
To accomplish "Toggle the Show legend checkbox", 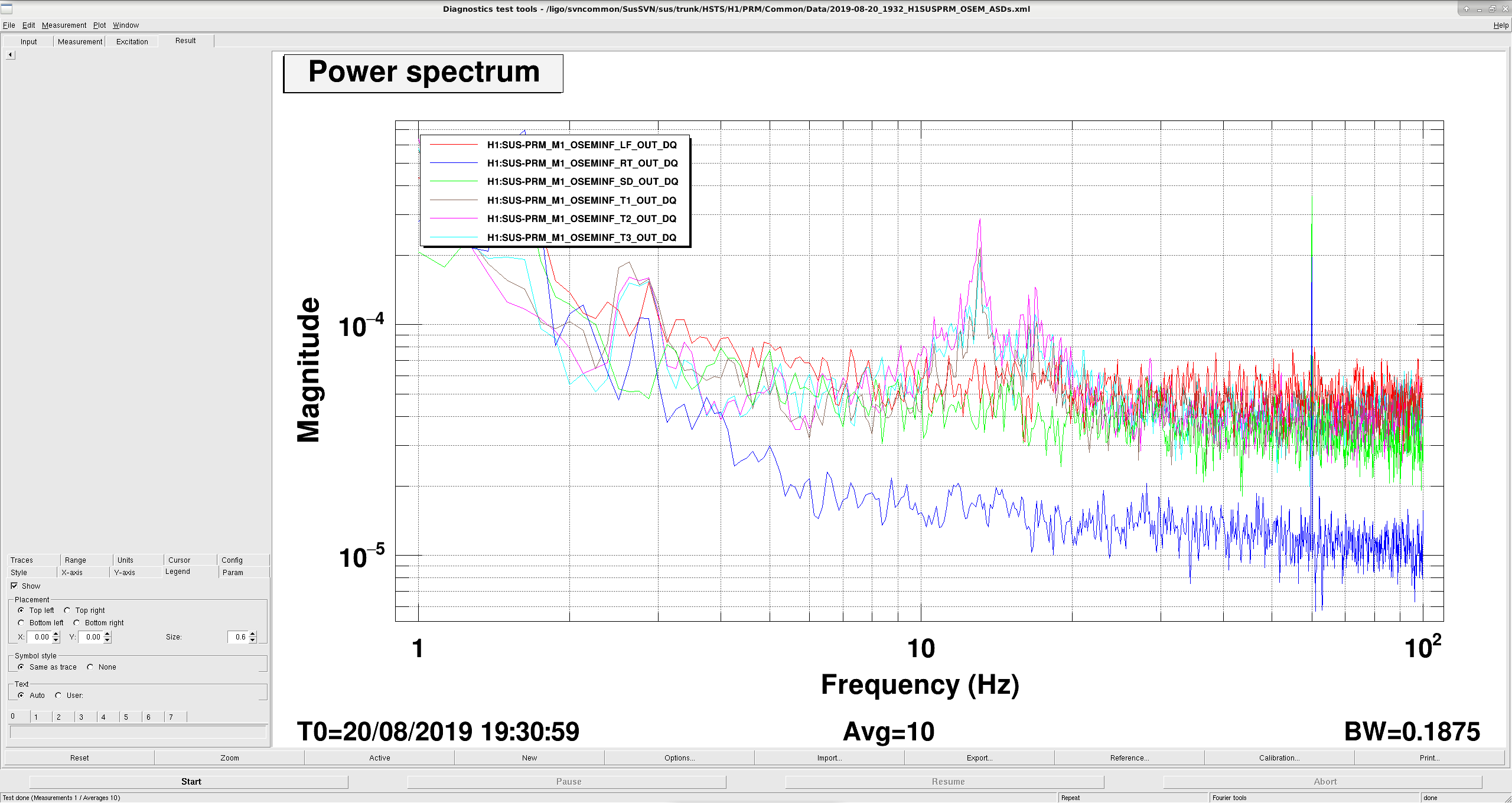I will click(x=14, y=586).
